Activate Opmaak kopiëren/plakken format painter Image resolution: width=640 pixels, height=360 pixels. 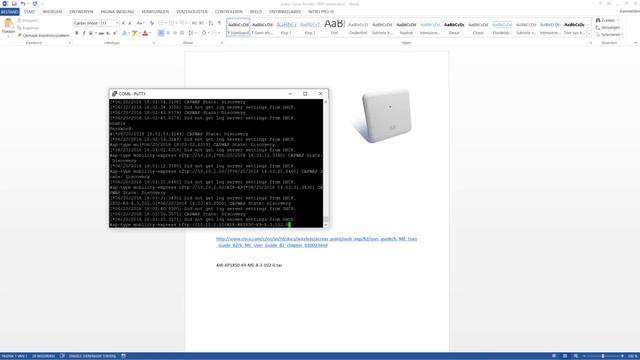click(43, 36)
